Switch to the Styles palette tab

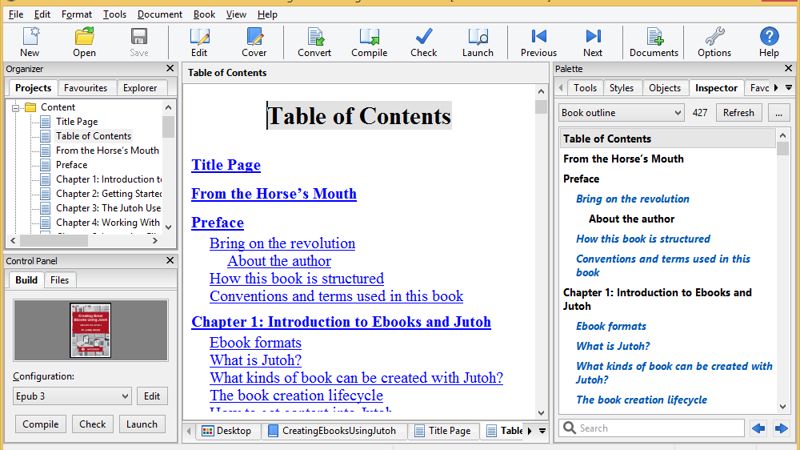coord(621,88)
